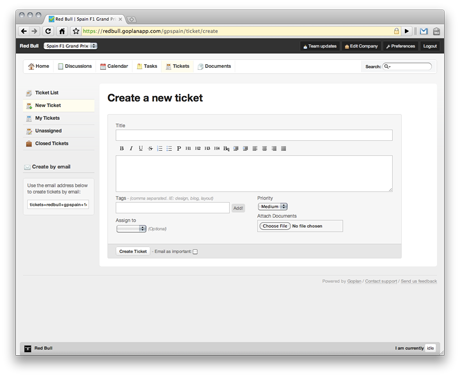Bookmark page with star icon

click(x=76, y=31)
